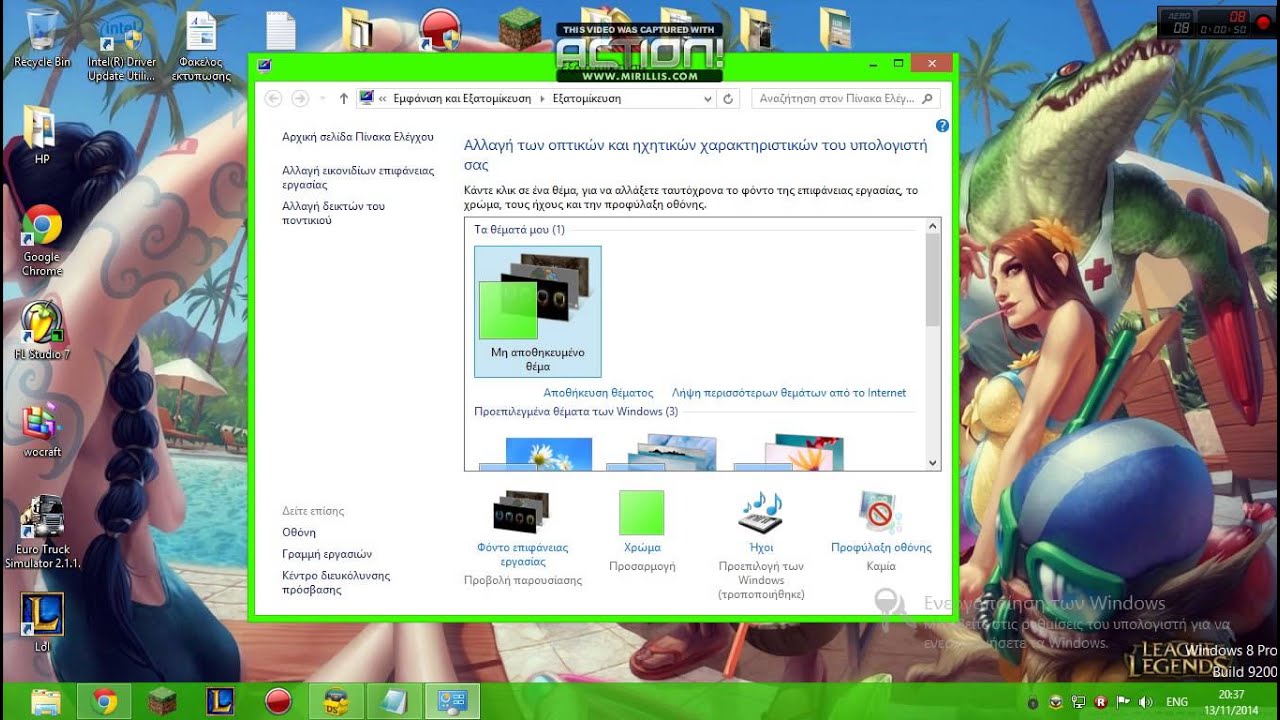Viewport: 1280px width, 720px height.
Task: Open the Χρώμα green color swatch
Action: [641, 512]
